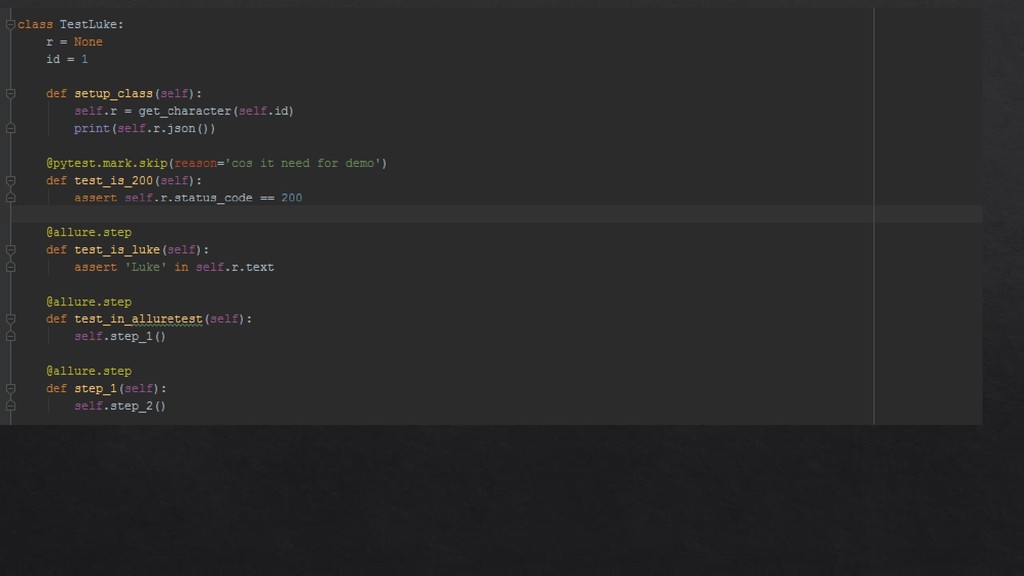Click the 200 numeric literal in assert
This screenshot has height=576, width=1024.
pos(292,198)
